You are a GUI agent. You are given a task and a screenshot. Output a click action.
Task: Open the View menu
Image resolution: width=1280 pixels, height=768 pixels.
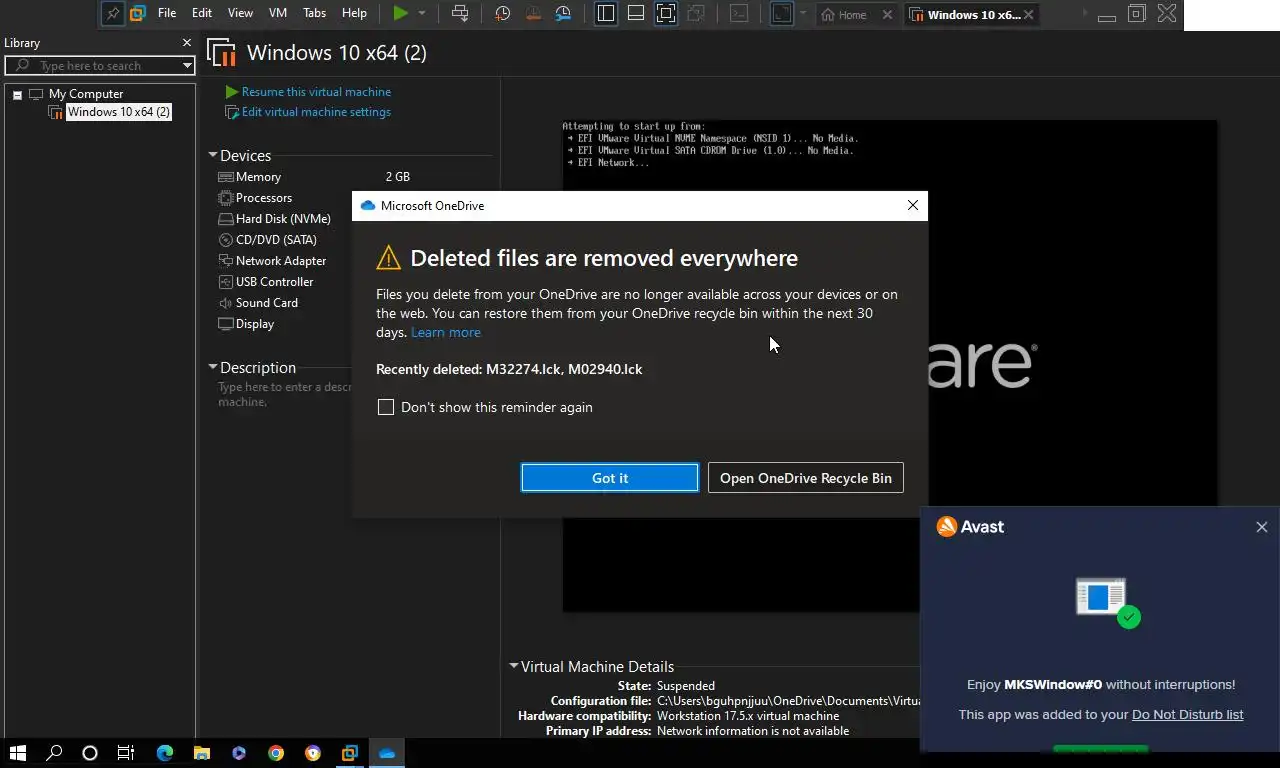tap(240, 13)
